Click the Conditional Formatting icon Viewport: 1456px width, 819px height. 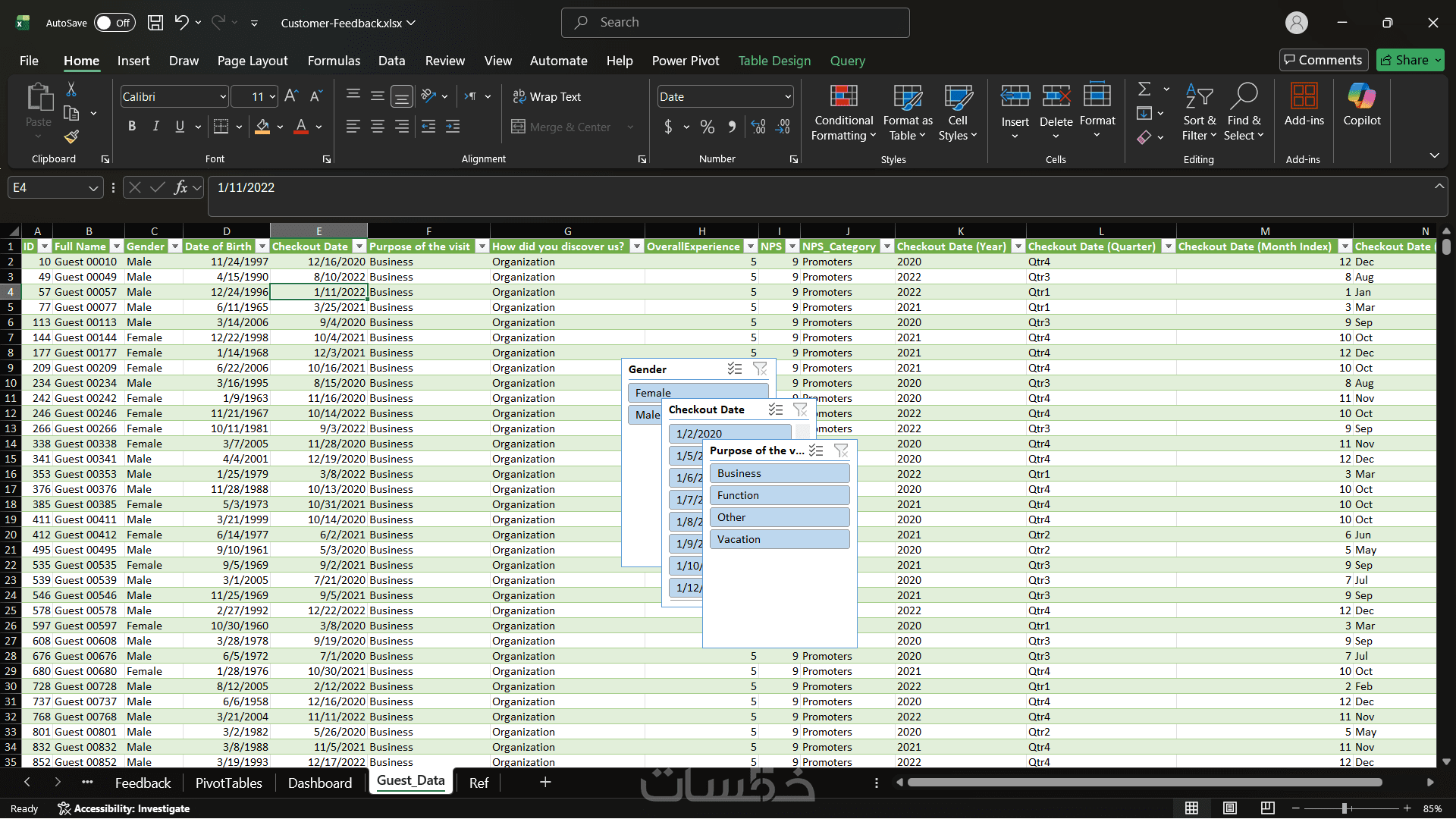(843, 97)
